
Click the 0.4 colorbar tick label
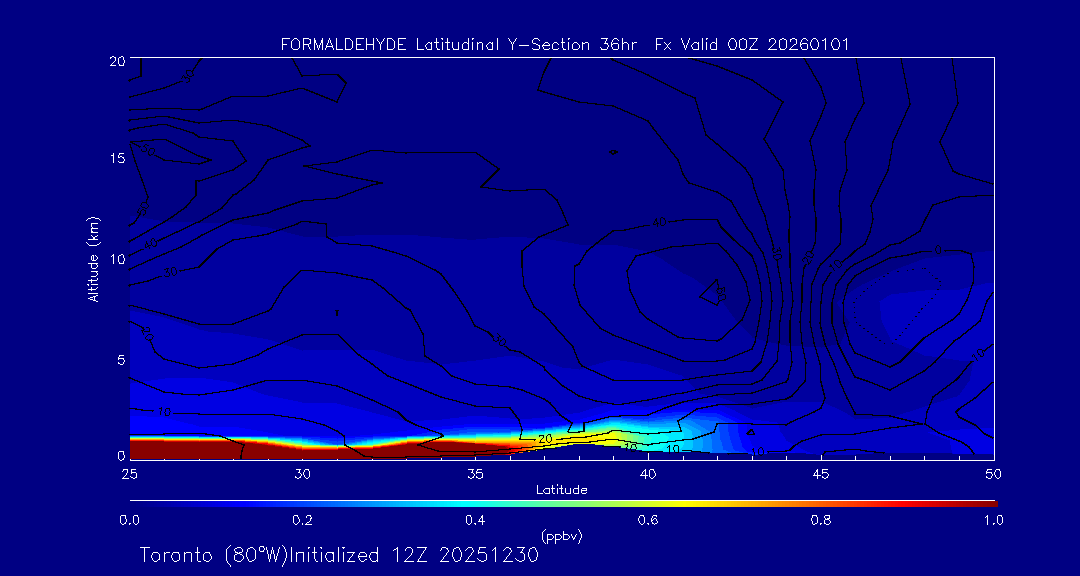[475, 520]
